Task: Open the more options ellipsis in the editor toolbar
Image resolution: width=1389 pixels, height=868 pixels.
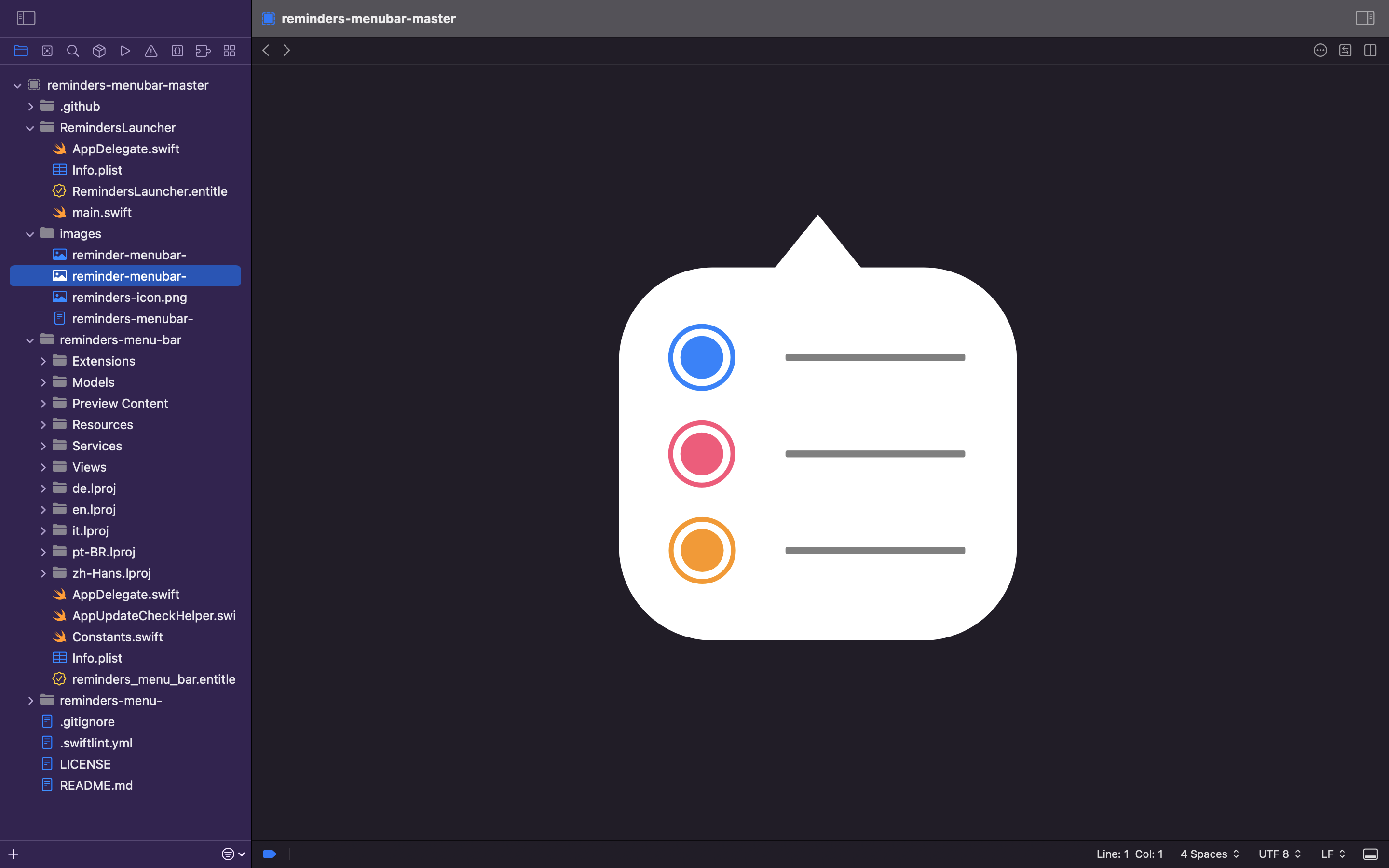Action: point(1320,51)
